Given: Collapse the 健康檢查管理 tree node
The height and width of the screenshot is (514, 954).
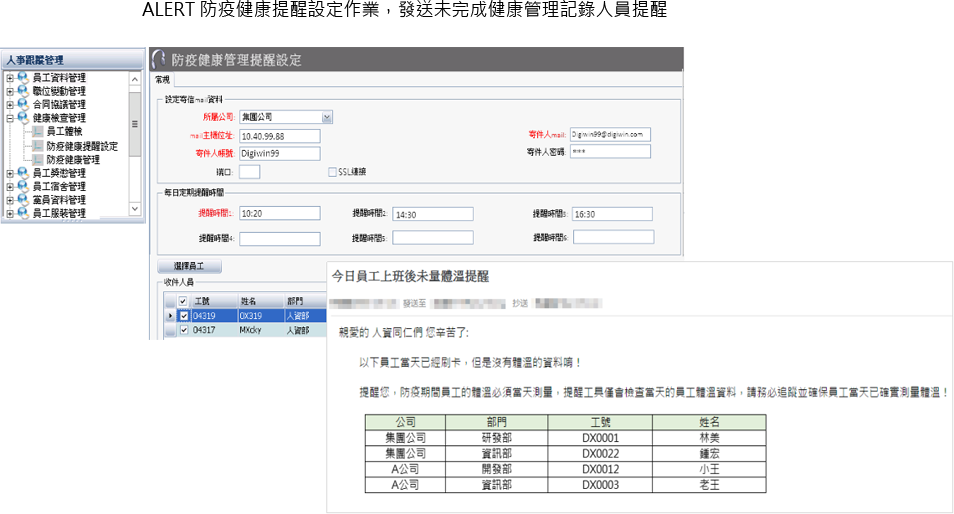Looking at the screenshot, I should point(9,118).
